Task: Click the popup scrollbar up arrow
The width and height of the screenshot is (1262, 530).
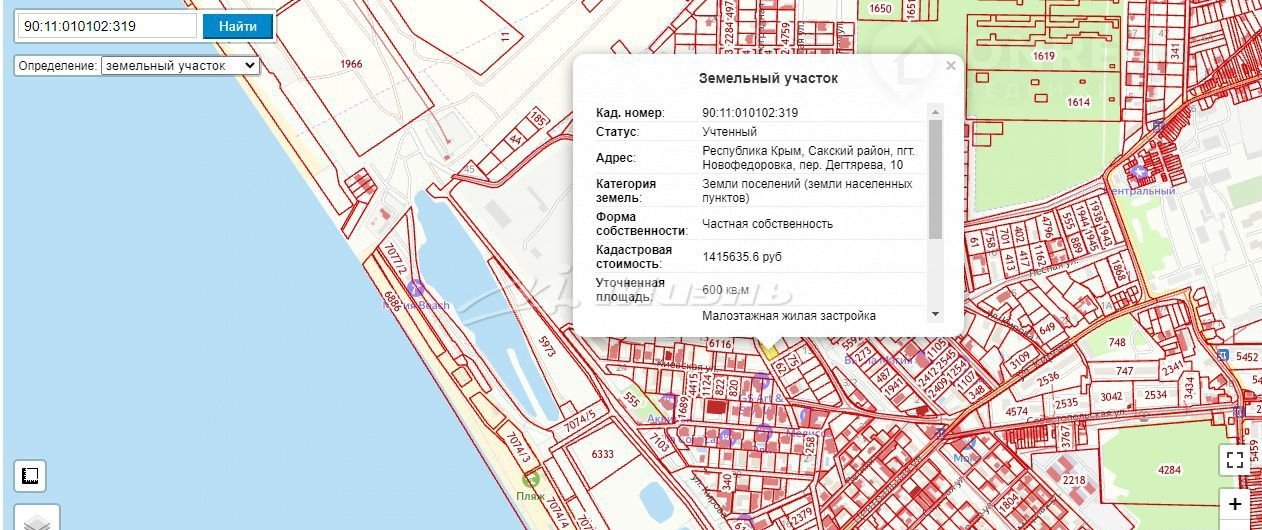Action: tap(935, 111)
